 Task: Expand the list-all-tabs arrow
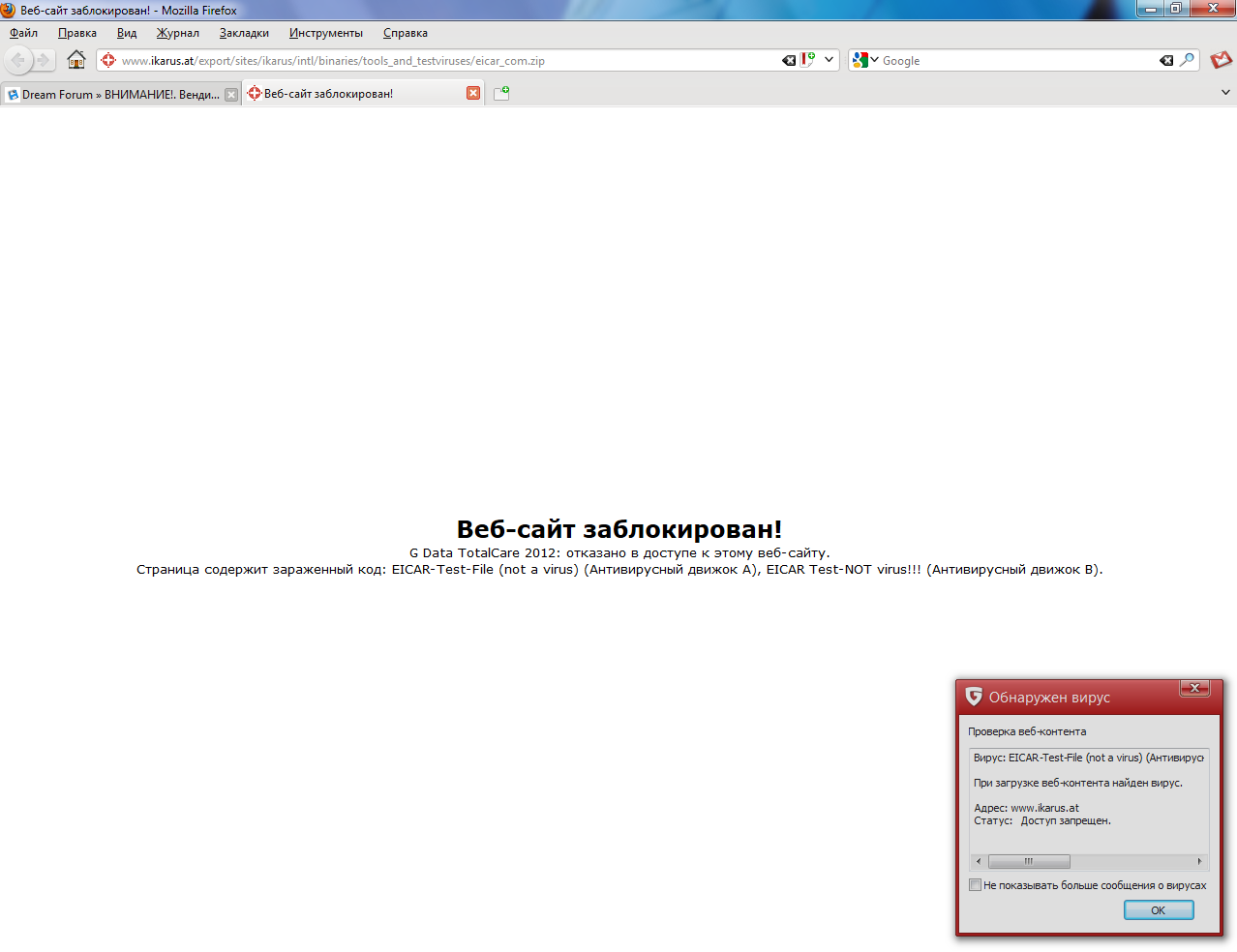pos(1225,93)
